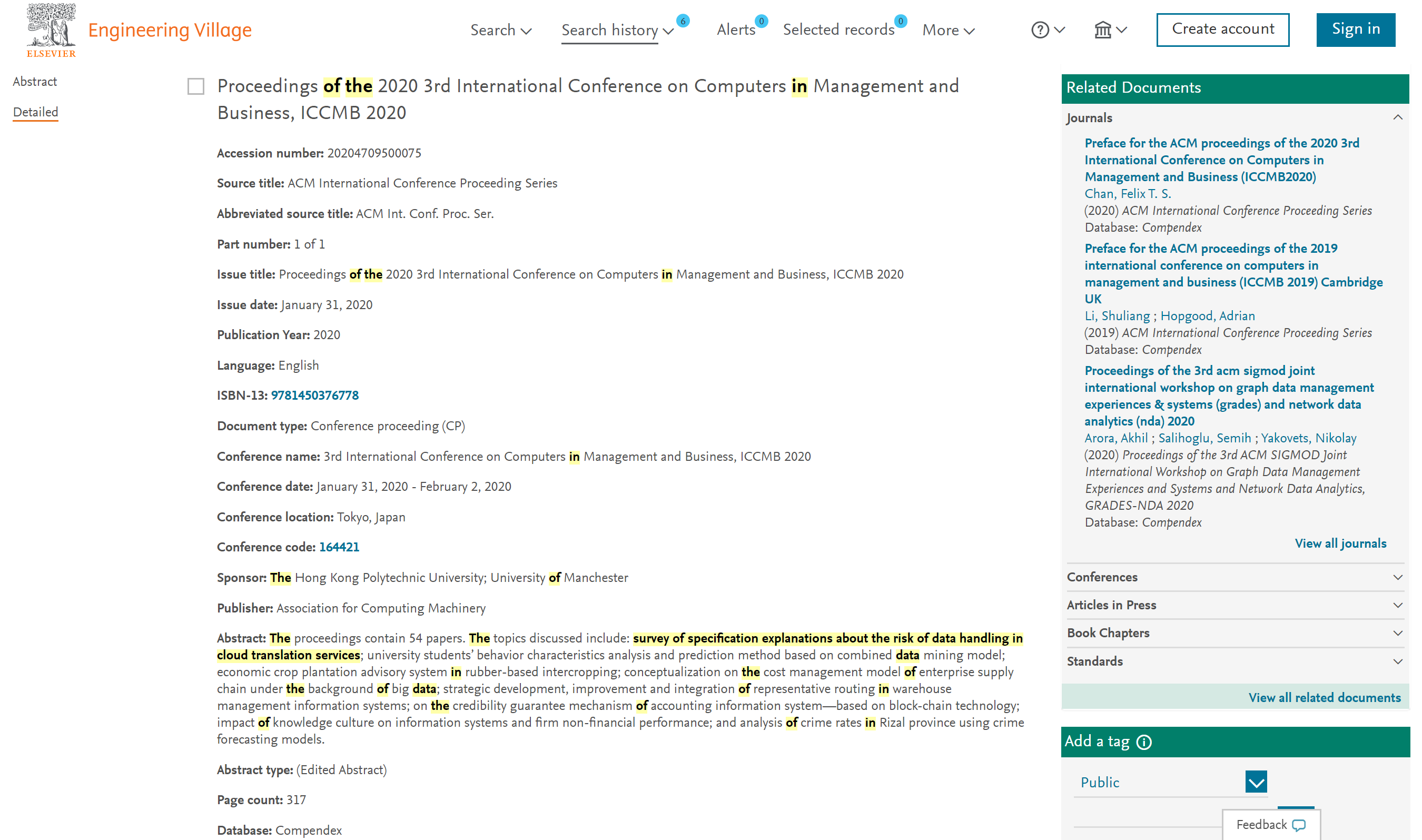The image size is (1422, 840).
Task: Open the Feedback button
Action: coord(1271,825)
